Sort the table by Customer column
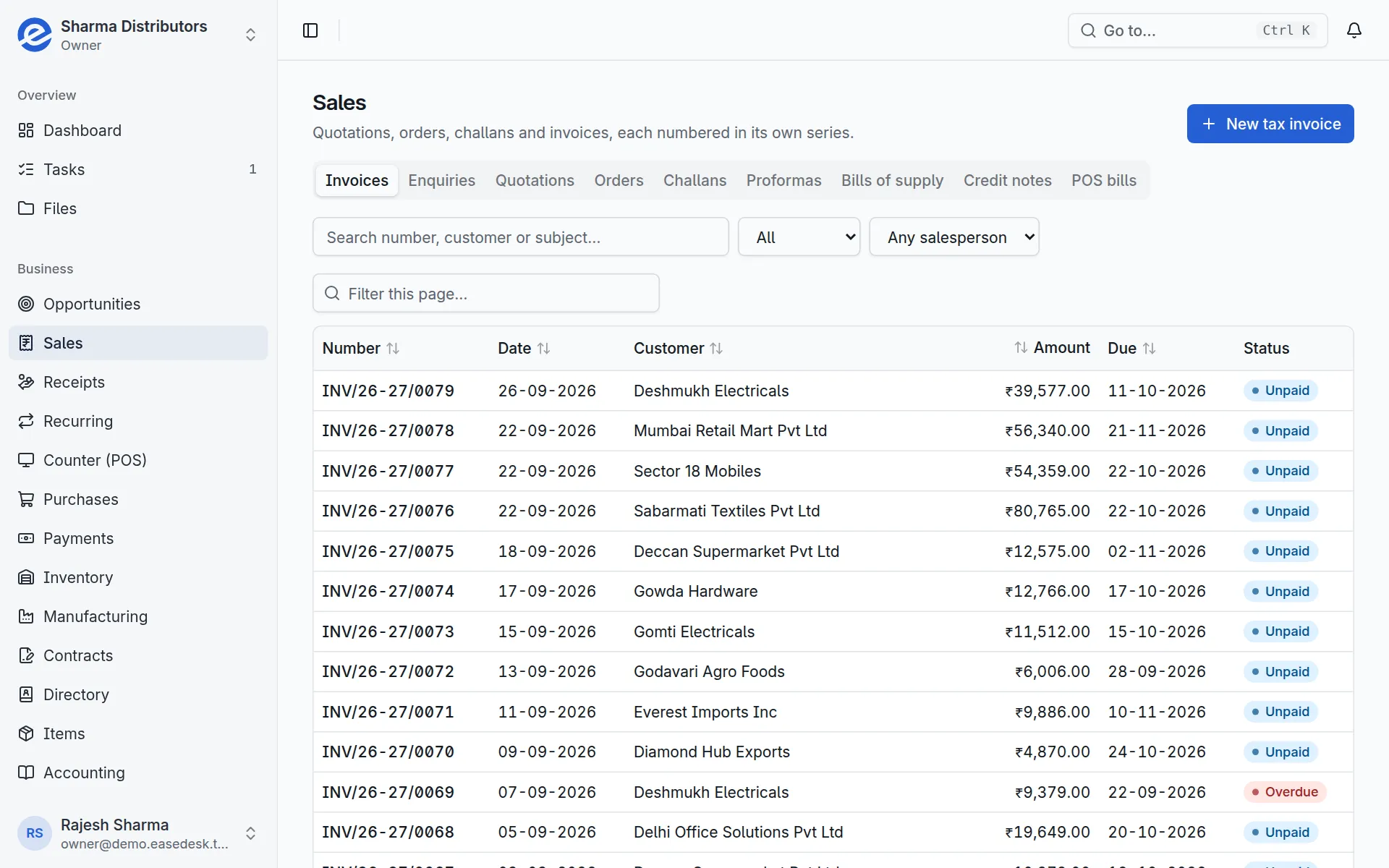This screenshot has width=1389, height=868. tap(678, 349)
